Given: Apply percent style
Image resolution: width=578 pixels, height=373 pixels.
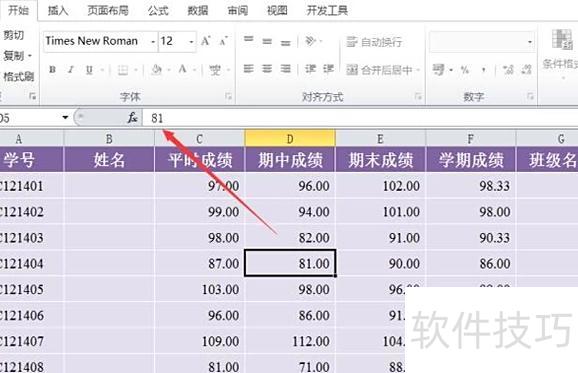Looking at the screenshot, I should coord(465,69).
